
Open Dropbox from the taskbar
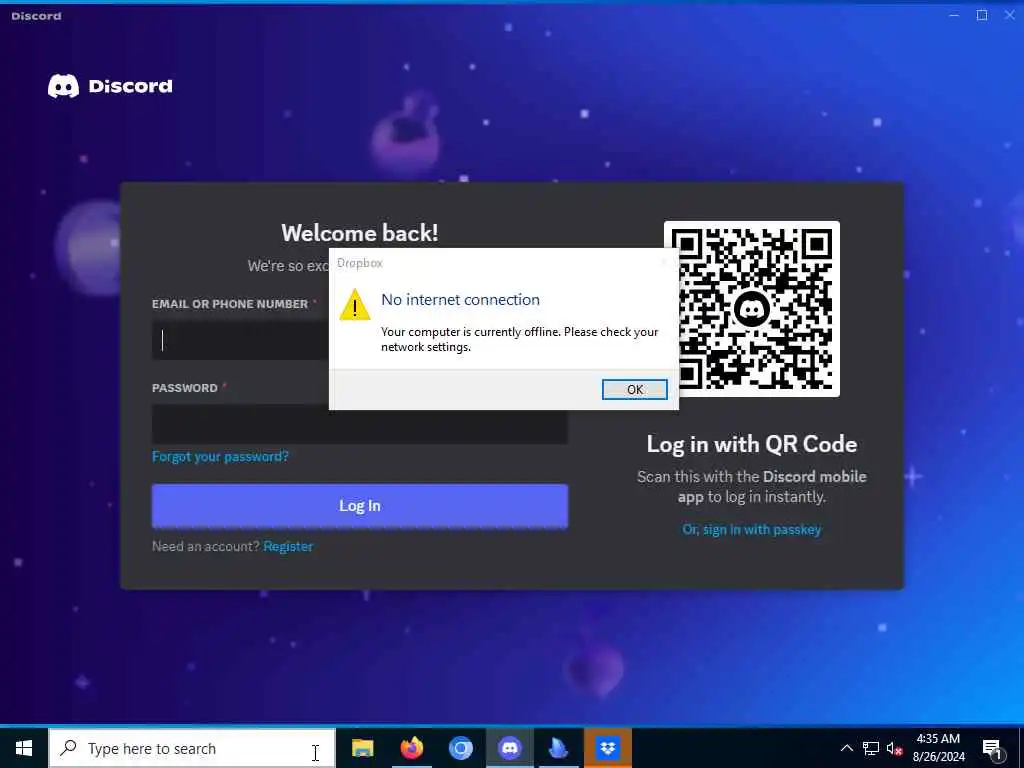[x=608, y=748]
